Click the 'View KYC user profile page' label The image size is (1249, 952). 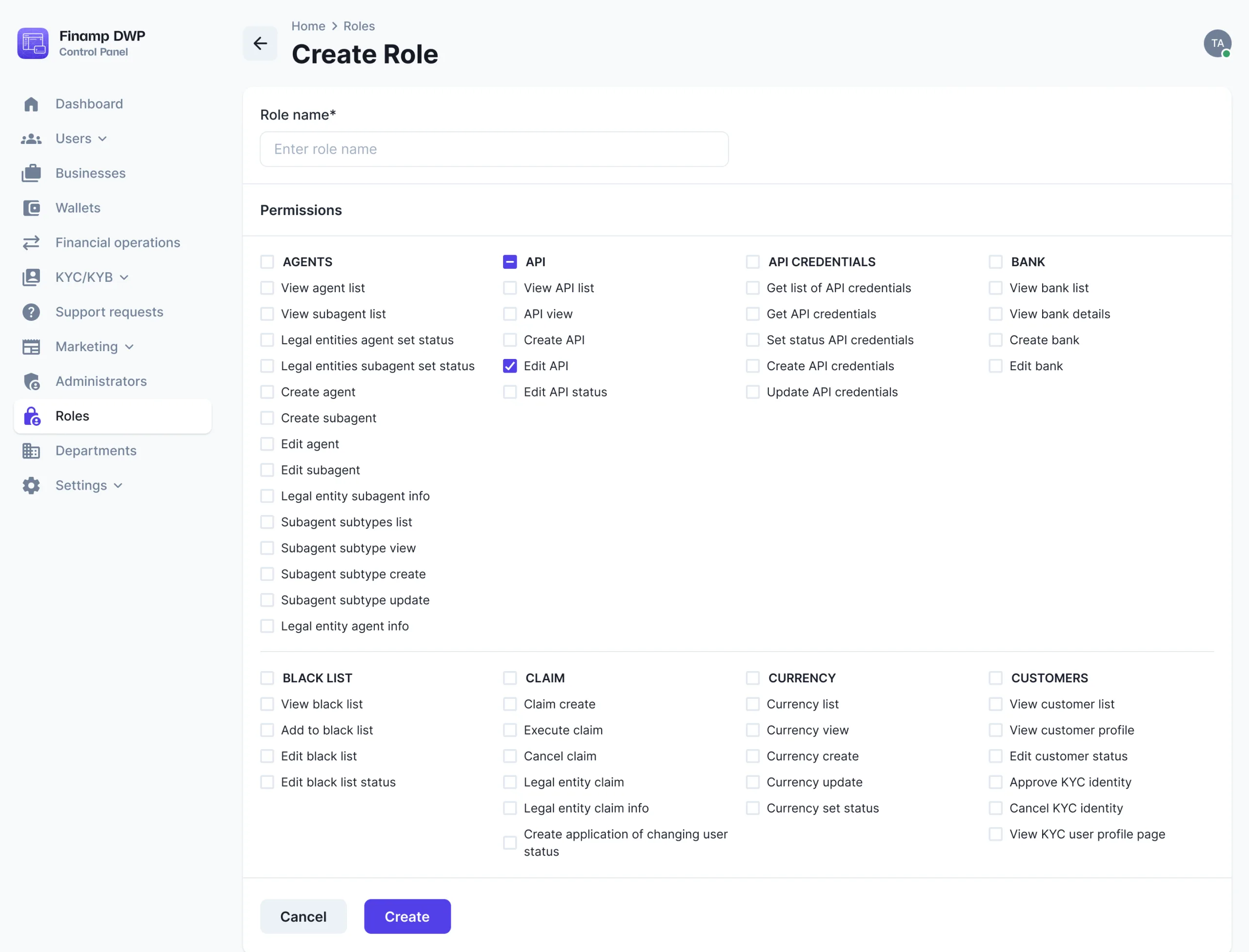[x=1087, y=834]
